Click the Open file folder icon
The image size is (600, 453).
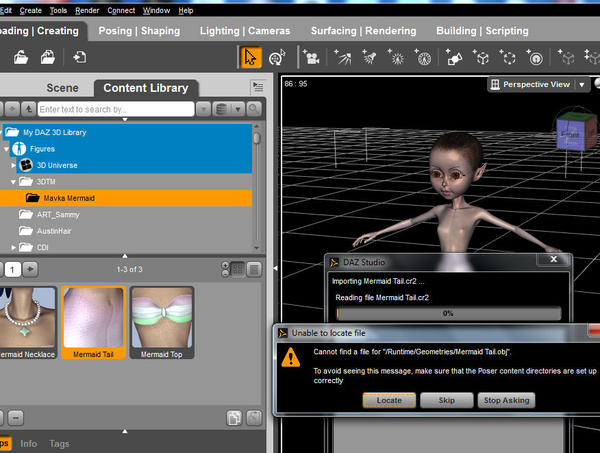point(21,58)
